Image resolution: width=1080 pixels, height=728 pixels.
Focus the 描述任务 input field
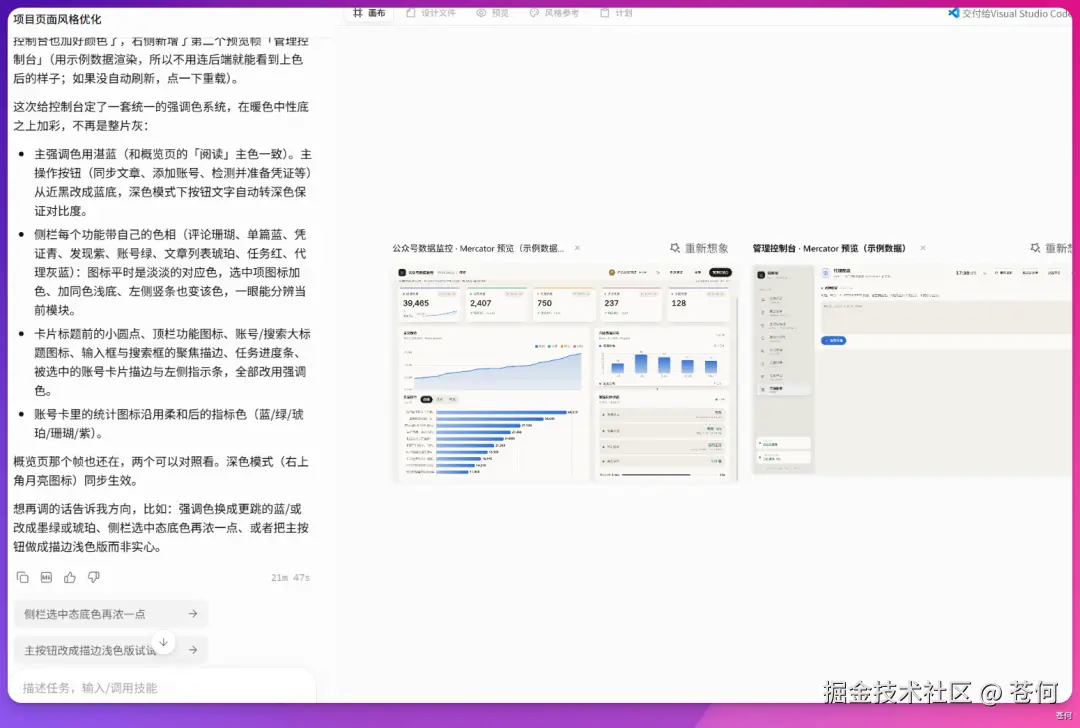[162, 687]
